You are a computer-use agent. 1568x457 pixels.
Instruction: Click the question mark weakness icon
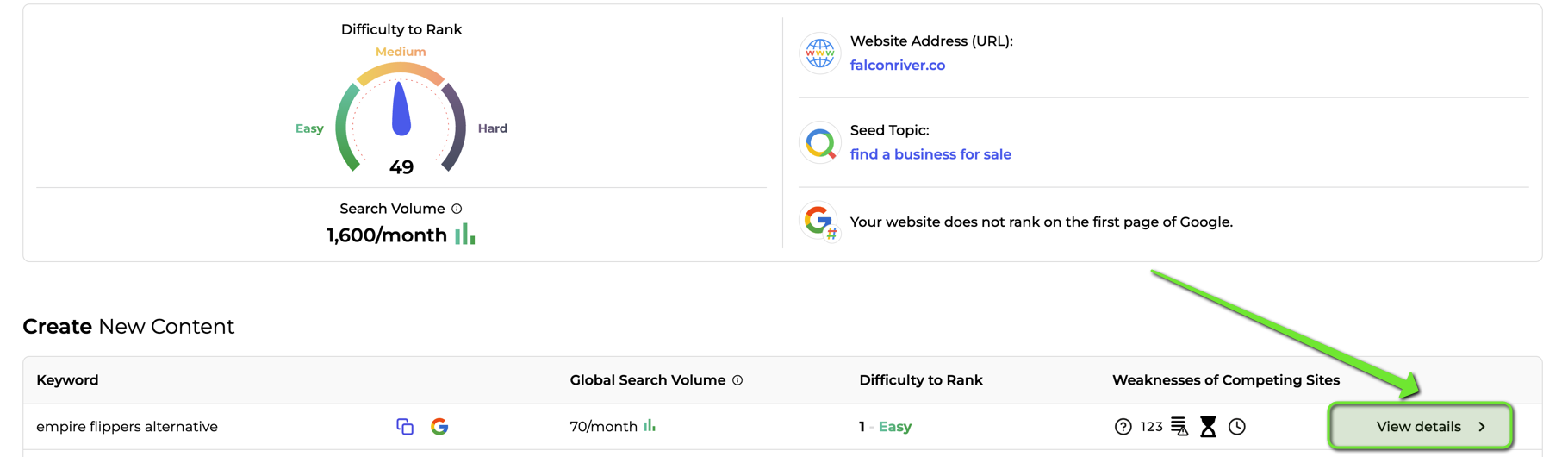(1123, 427)
